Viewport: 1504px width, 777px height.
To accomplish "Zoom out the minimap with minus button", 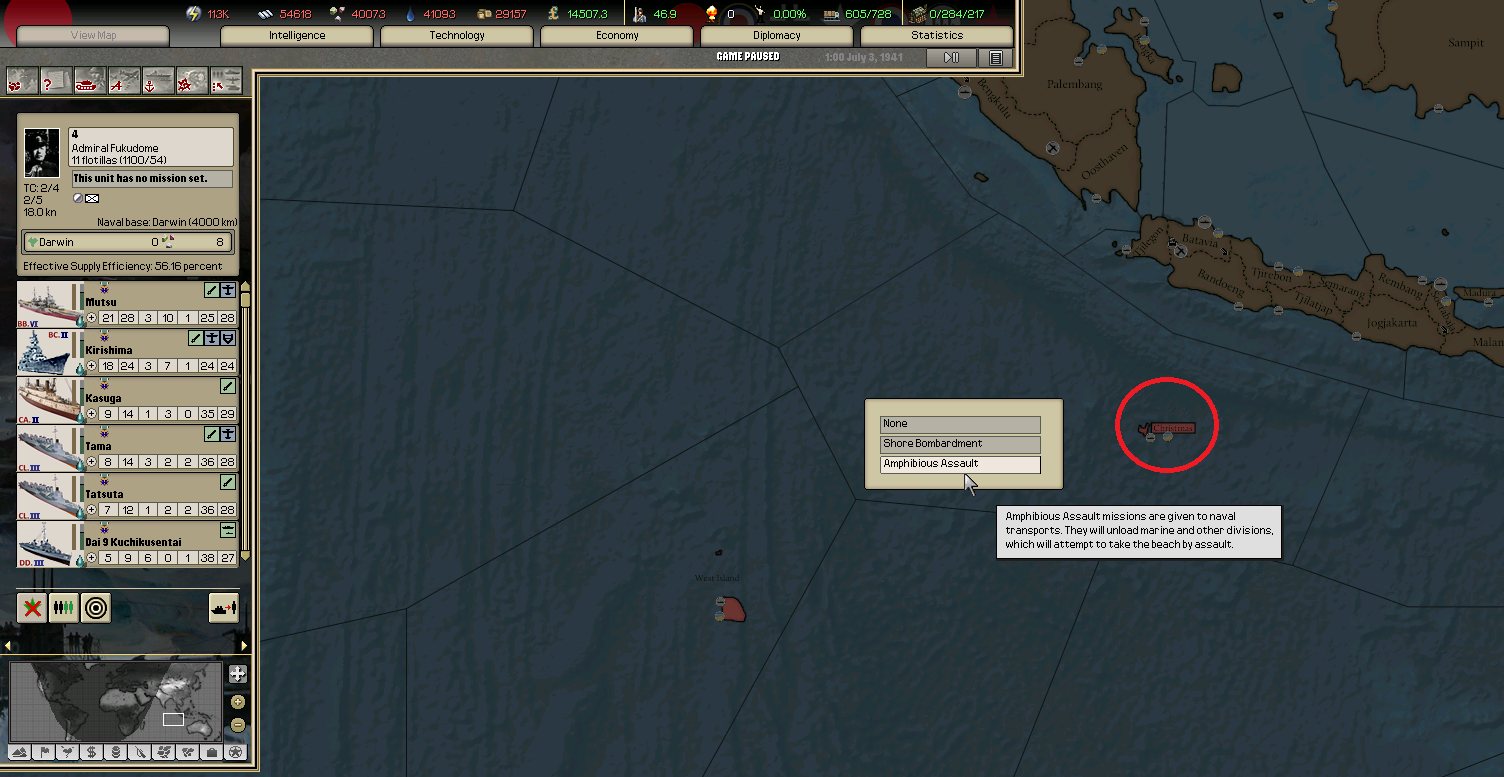I will coord(237,725).
